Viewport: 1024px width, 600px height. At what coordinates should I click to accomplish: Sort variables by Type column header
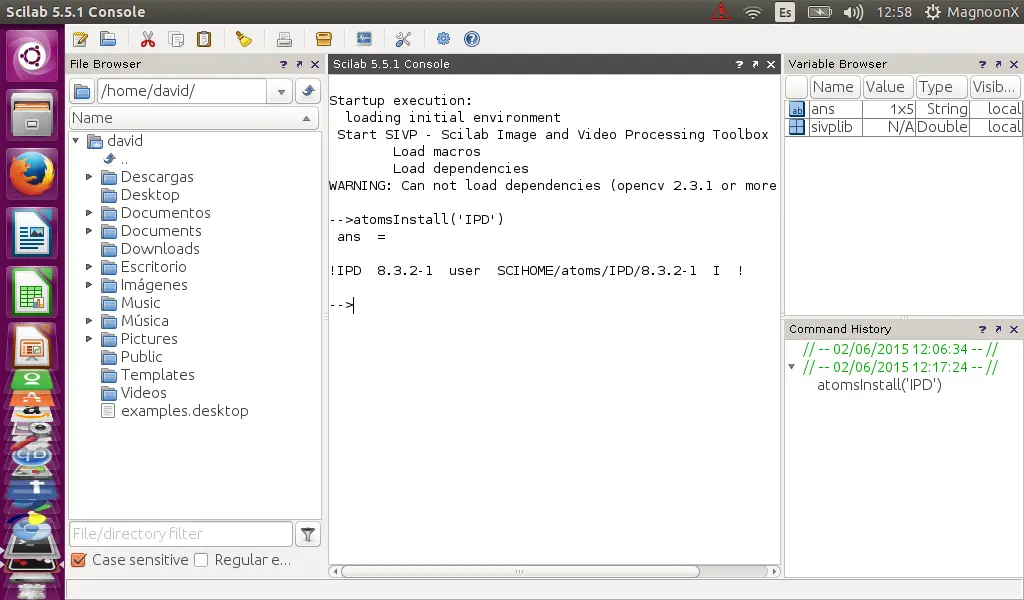pos(942,87)
